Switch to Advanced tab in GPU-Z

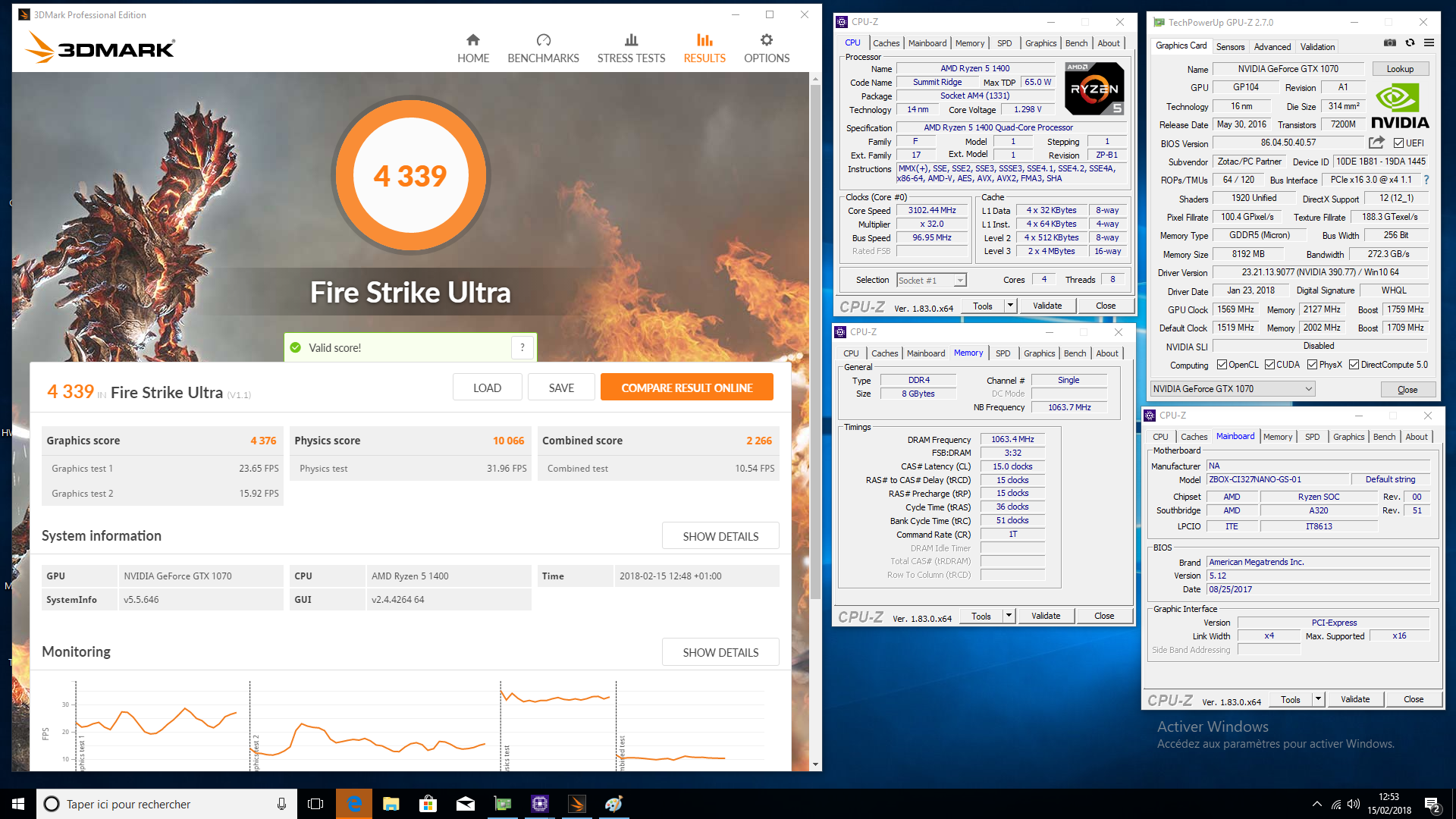1272,47
